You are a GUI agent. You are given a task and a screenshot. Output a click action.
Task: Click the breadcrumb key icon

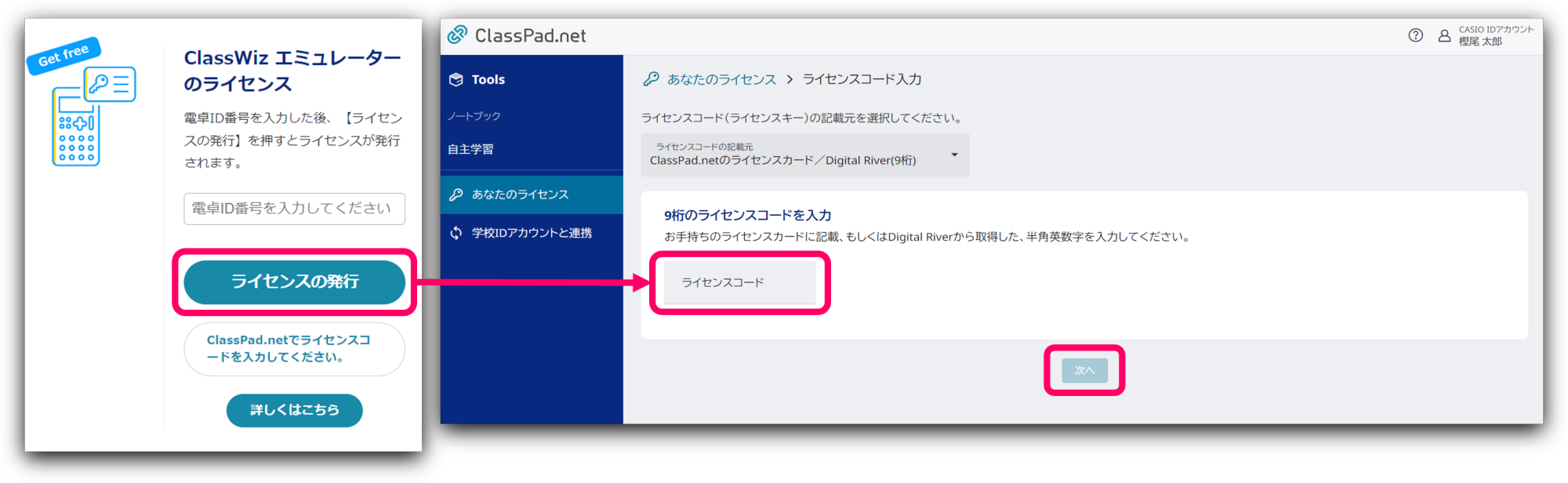[651, 79]
